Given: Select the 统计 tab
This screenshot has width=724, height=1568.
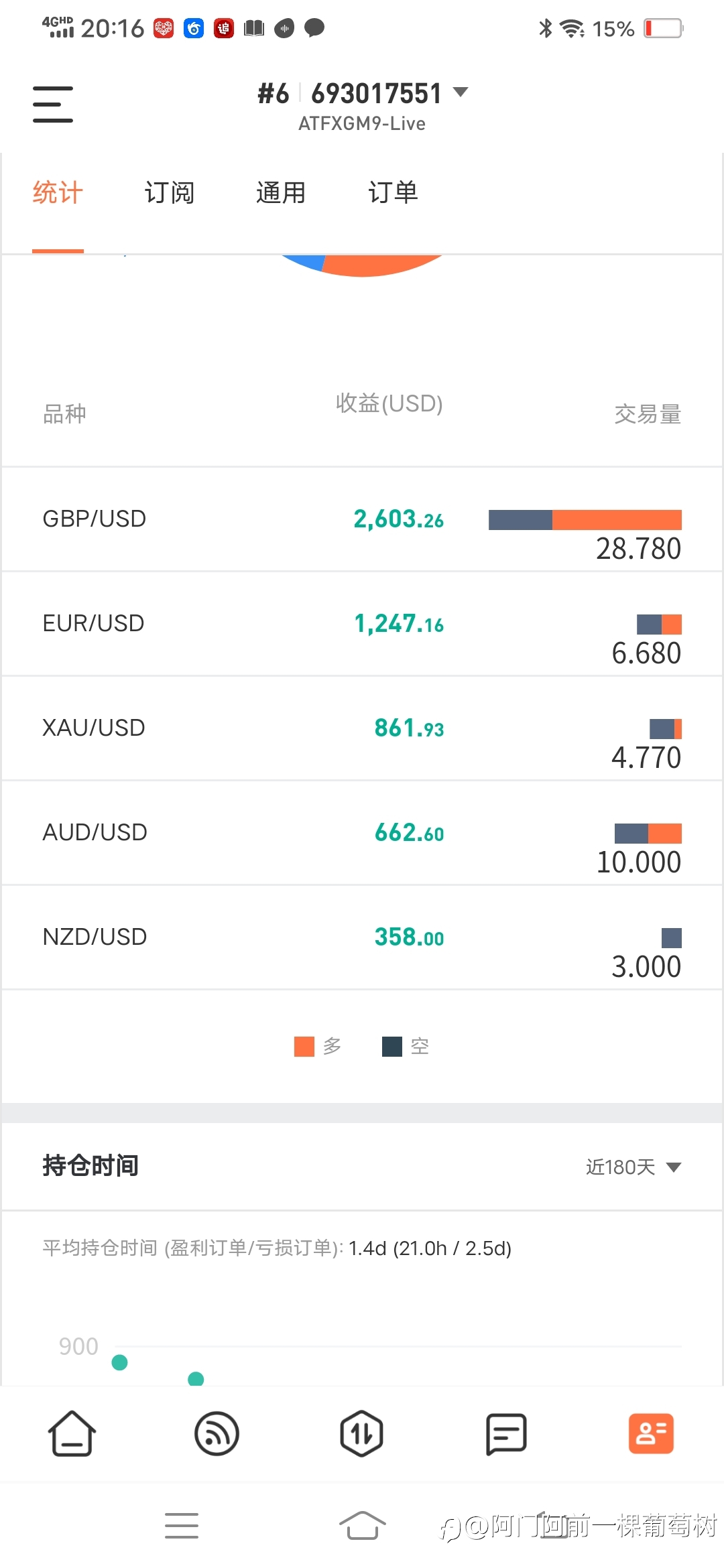Looking at the screenshot, I should [58, 193].
